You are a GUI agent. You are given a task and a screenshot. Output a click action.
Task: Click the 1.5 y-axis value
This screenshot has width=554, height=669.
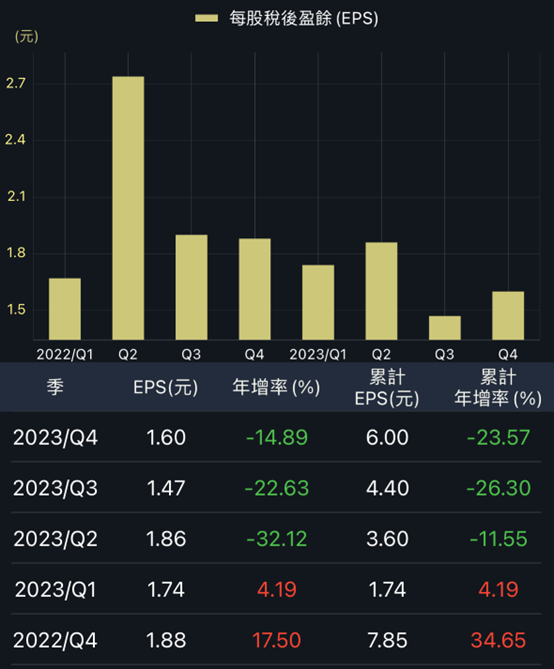coord(16,309)
